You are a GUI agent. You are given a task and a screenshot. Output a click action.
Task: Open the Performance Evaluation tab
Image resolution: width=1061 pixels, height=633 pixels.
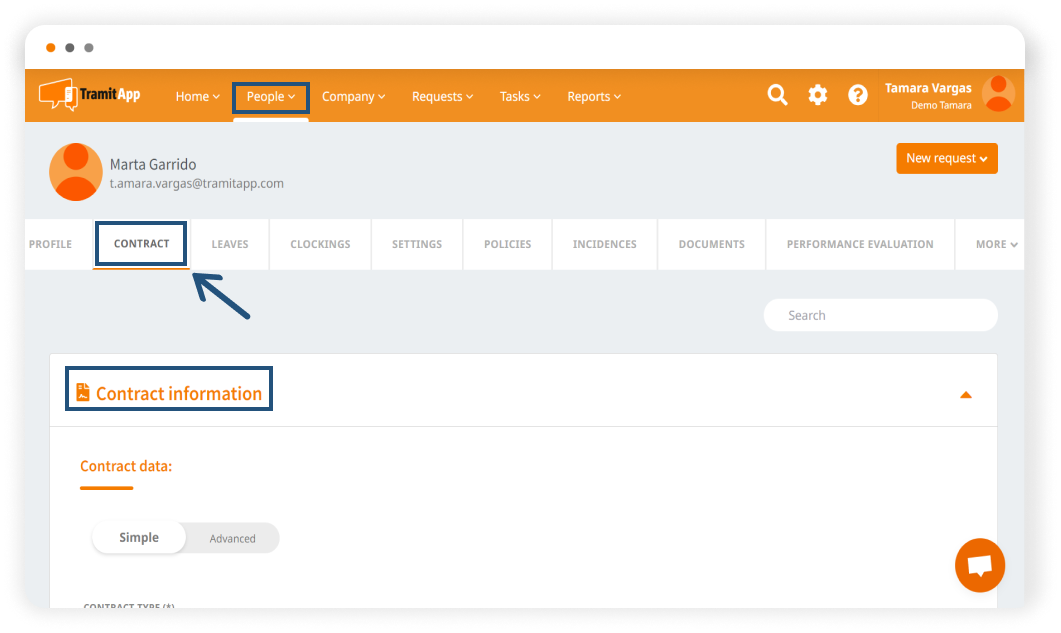point(859,244)
